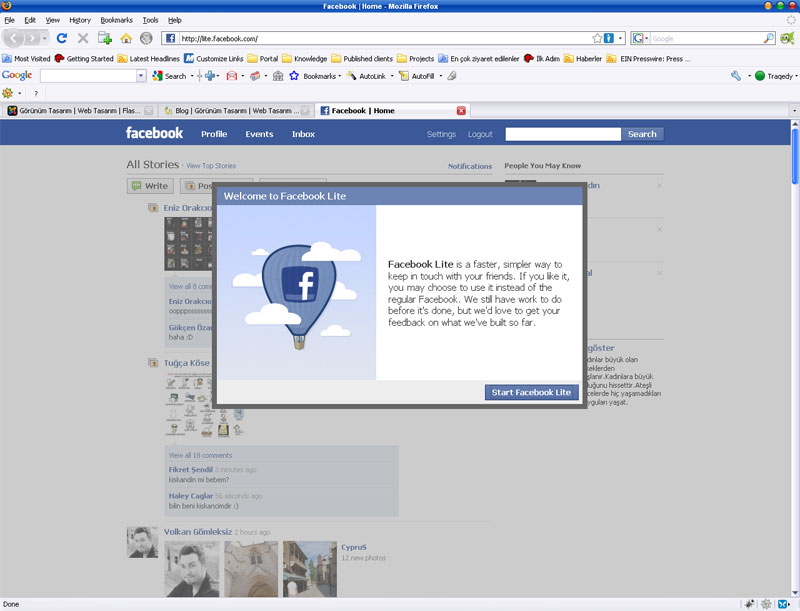Click the Facebook Settings link
Image resolution: width=800 pixels, height=611 pixels.
[441, 134]
